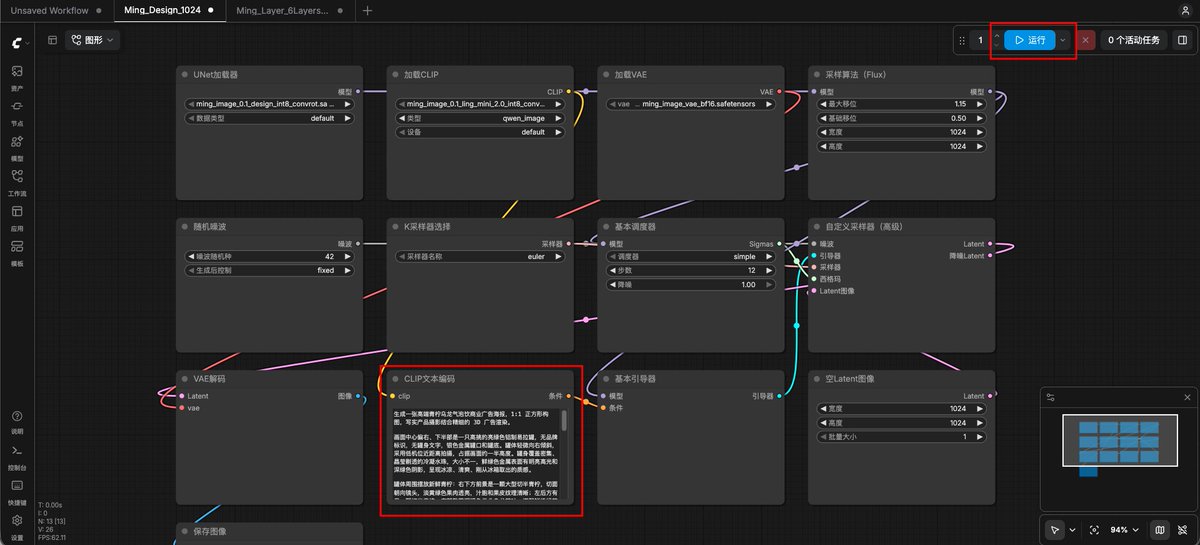Screen dimensions: 1200x545
Task: Click the 空Latent图像 node title
Action: [x=850, y=379]
